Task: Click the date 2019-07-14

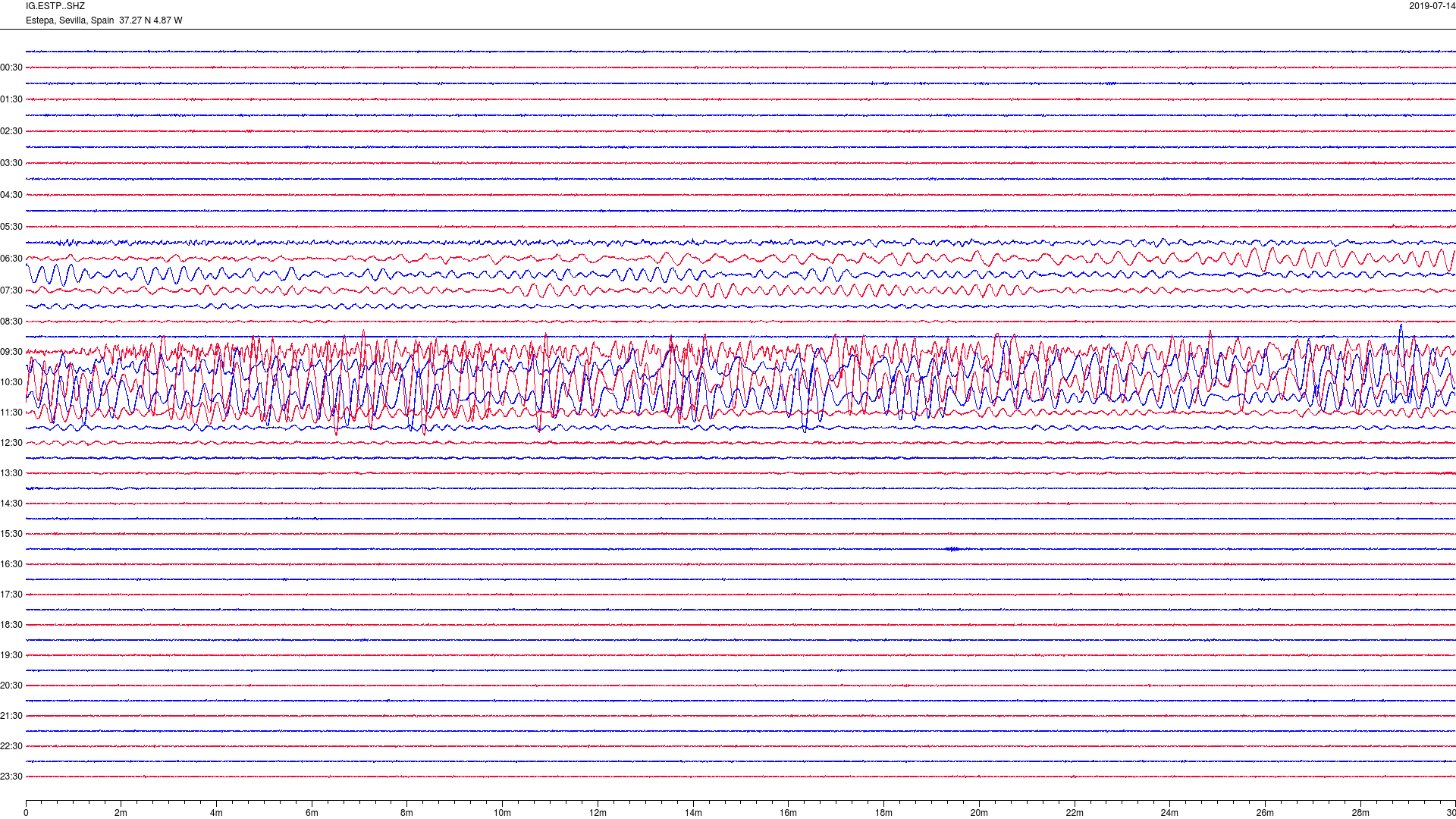Action: pos(1432,6)
